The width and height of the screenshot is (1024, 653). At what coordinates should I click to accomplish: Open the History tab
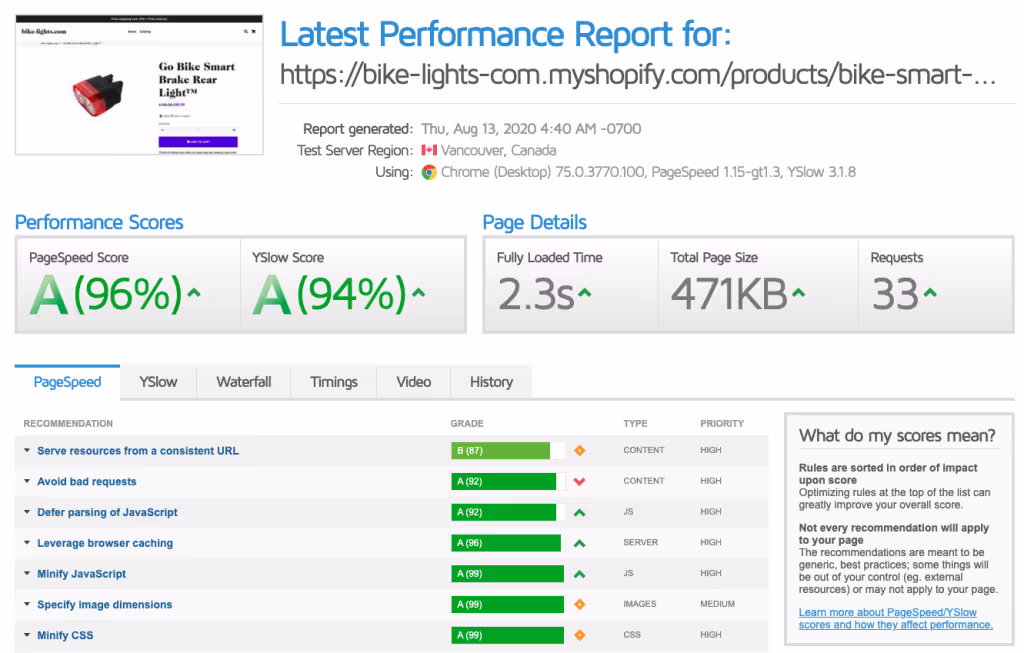pyautogui.click(x=491, y=382)
